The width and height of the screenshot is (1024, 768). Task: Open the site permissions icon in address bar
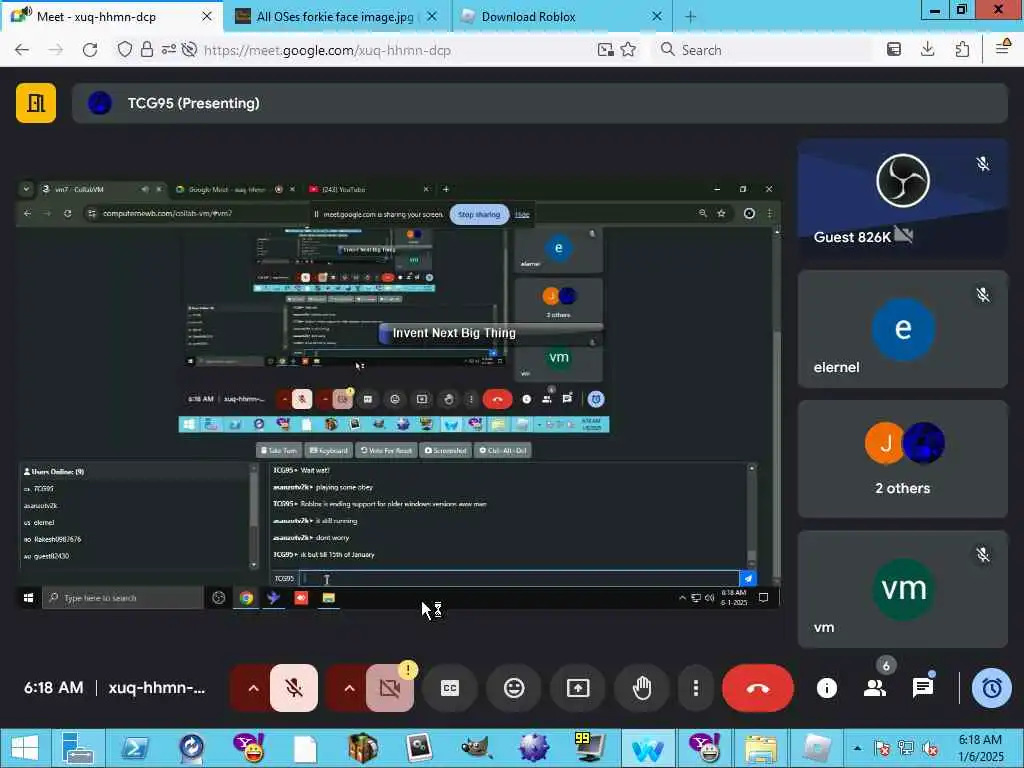pyautogui.click(x=168, y=50)
